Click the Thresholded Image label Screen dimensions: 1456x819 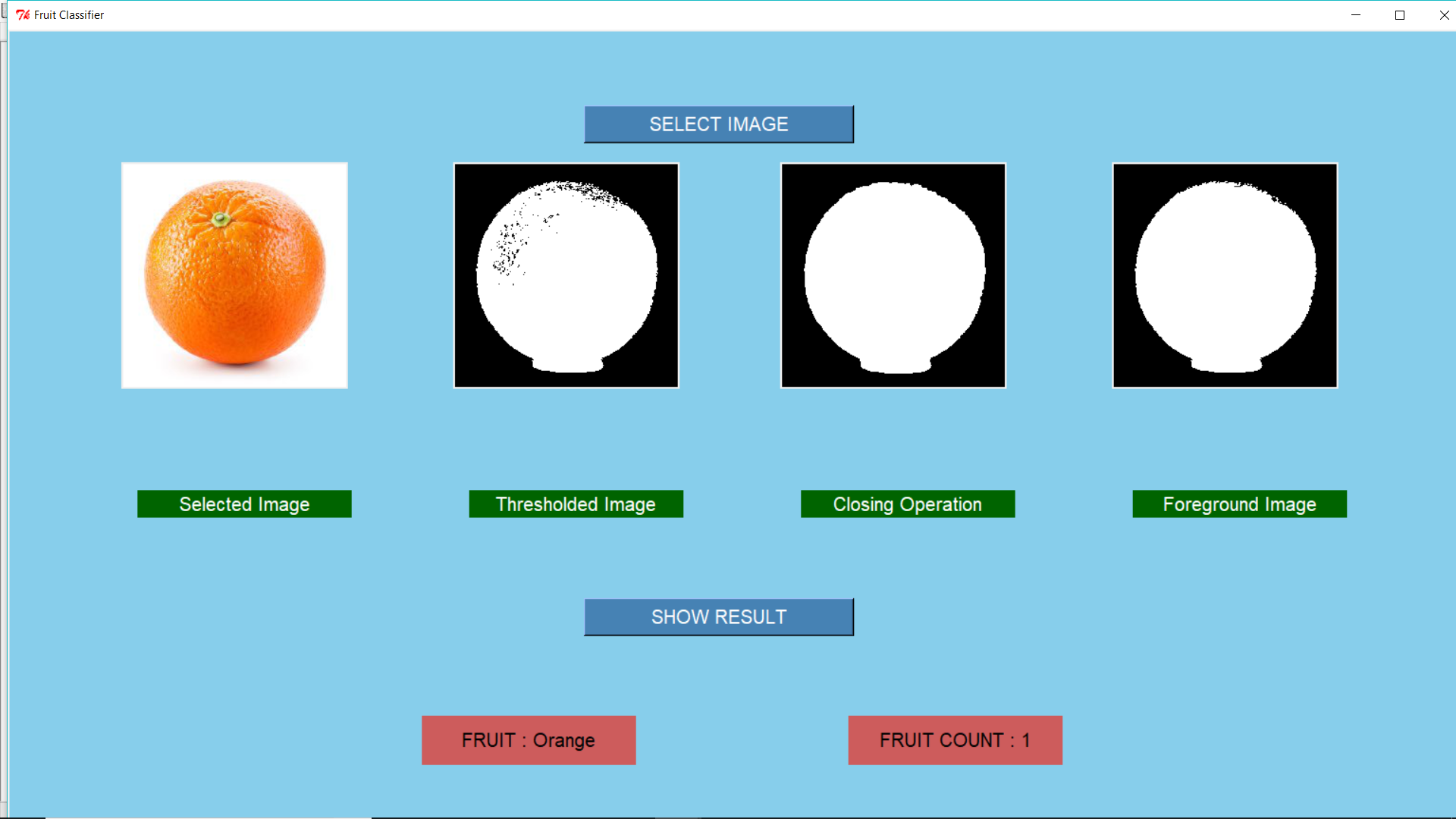[576, 504]
